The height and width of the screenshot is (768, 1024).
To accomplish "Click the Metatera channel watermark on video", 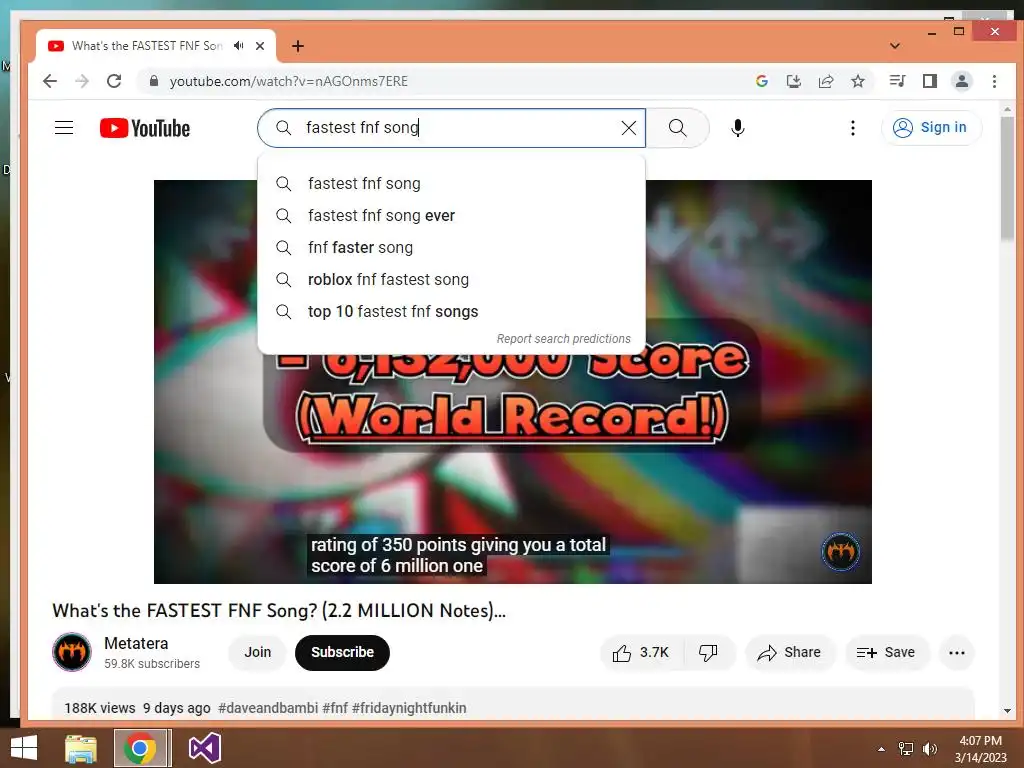I will pos(840,552).
